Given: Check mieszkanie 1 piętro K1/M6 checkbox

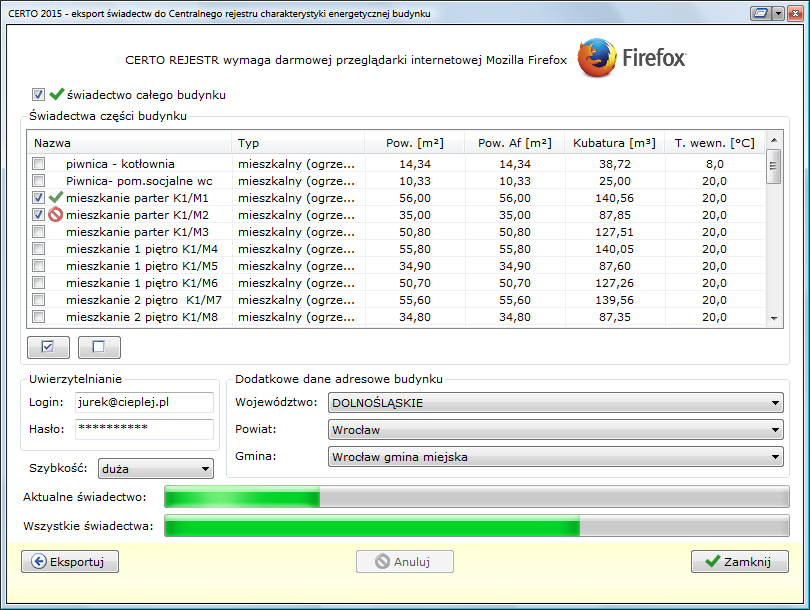Looking at the screenshot, I should [38, 283].
